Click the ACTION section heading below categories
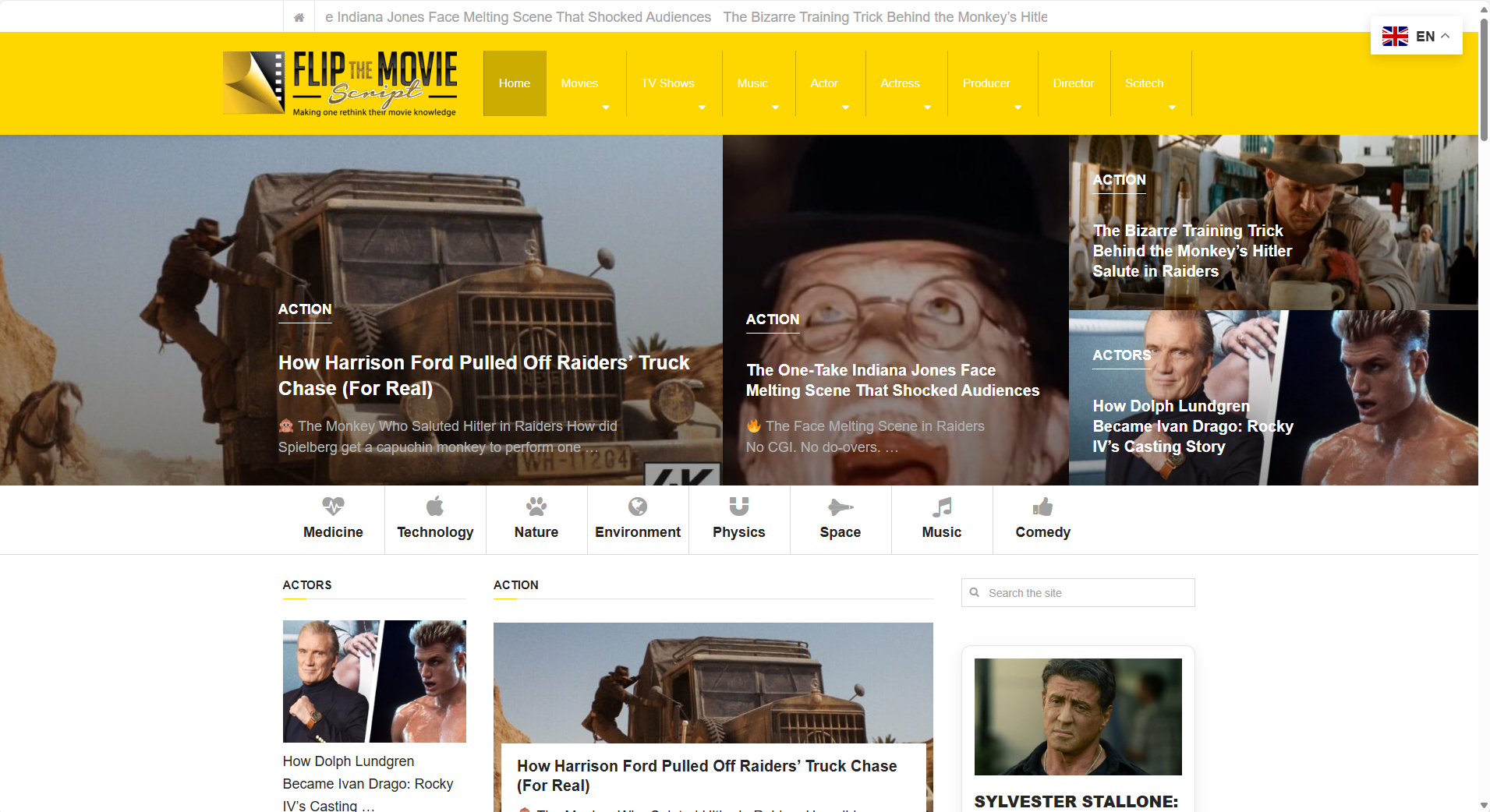 pos(516,585)
